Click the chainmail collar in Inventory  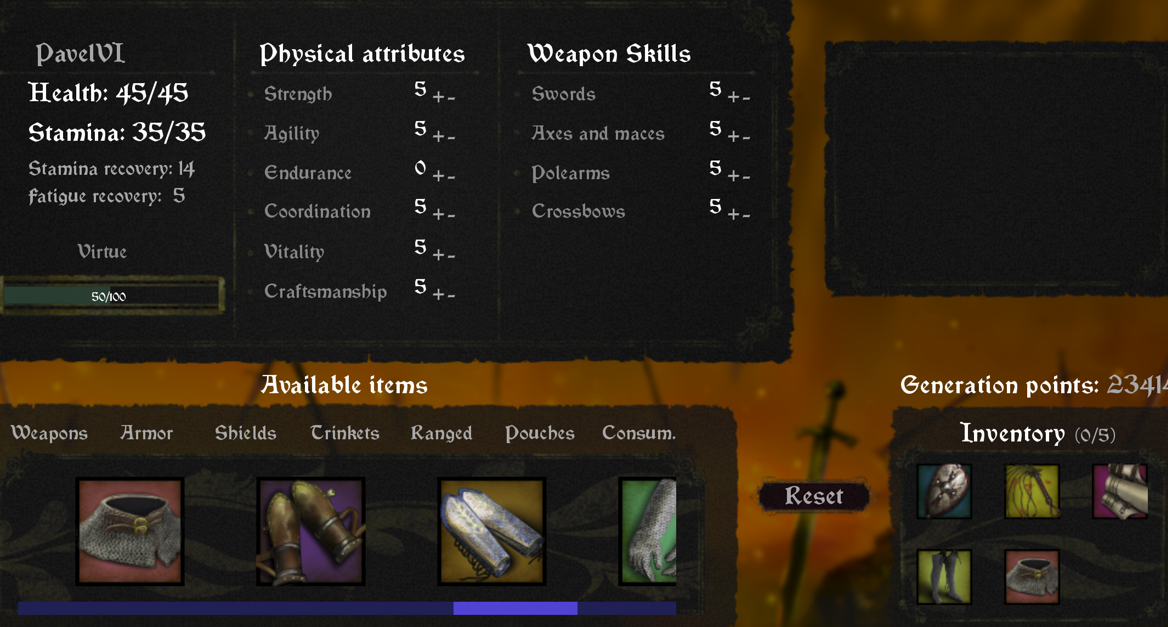(1032, 576)
